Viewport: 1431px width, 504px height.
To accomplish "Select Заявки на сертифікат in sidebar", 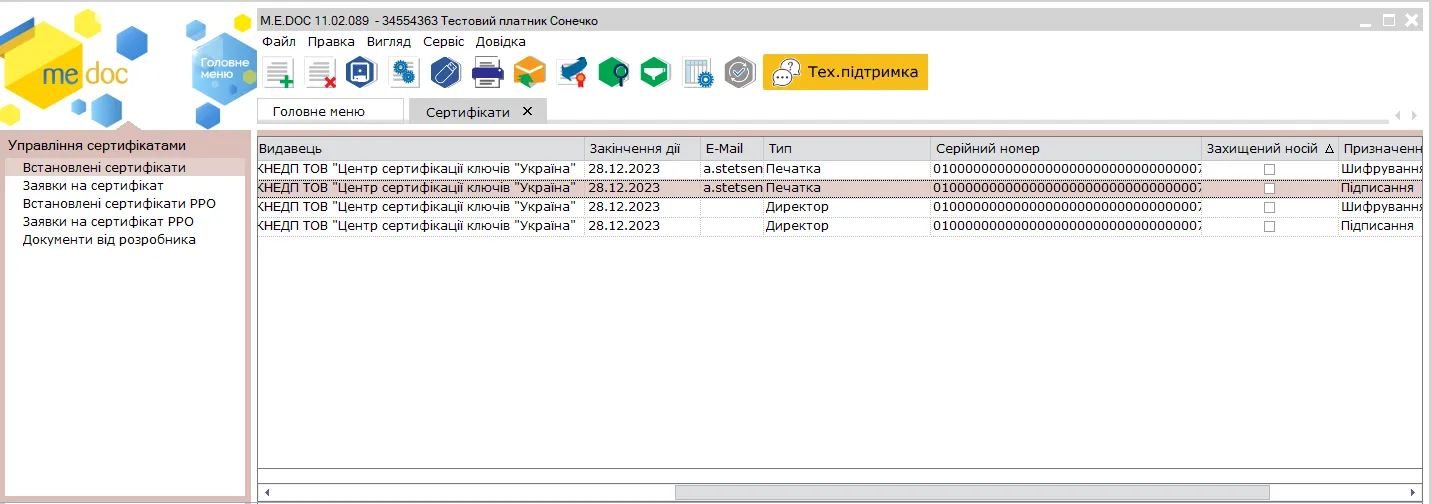I will [x=93, y=185].
